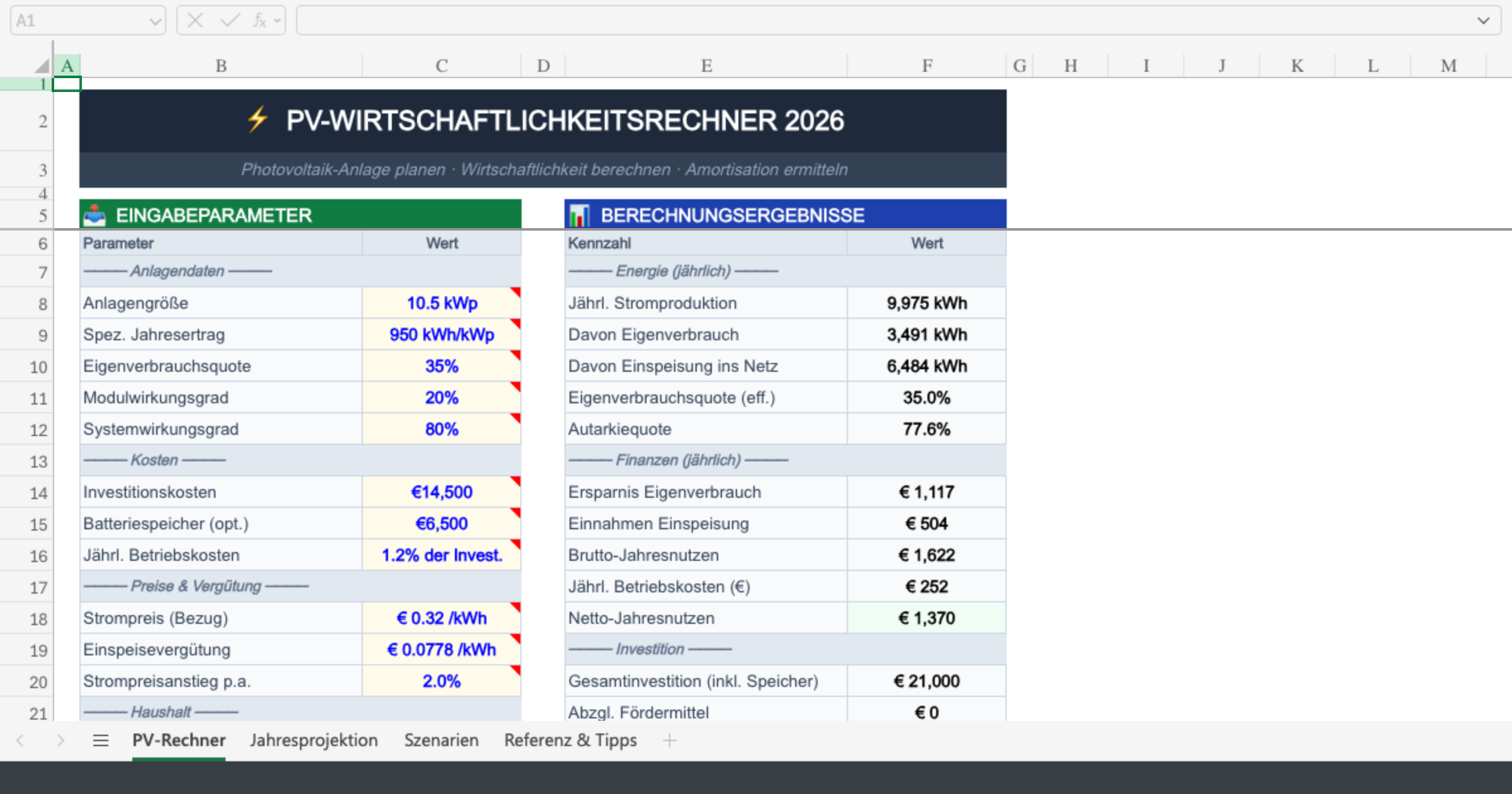Add a new sheet with the plus icon
This screenshot has width=1512, height=794.
coord(670,740)
